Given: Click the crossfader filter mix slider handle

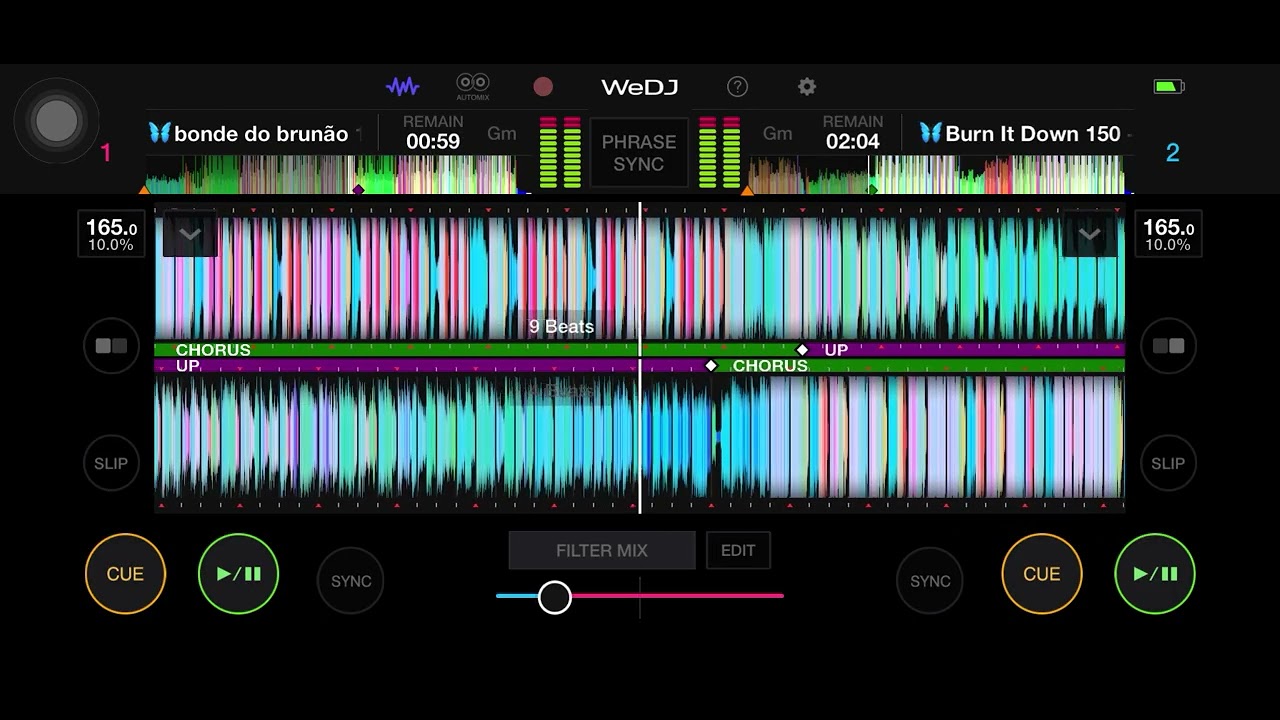Looking at the screenshot, I should (555, 597).
